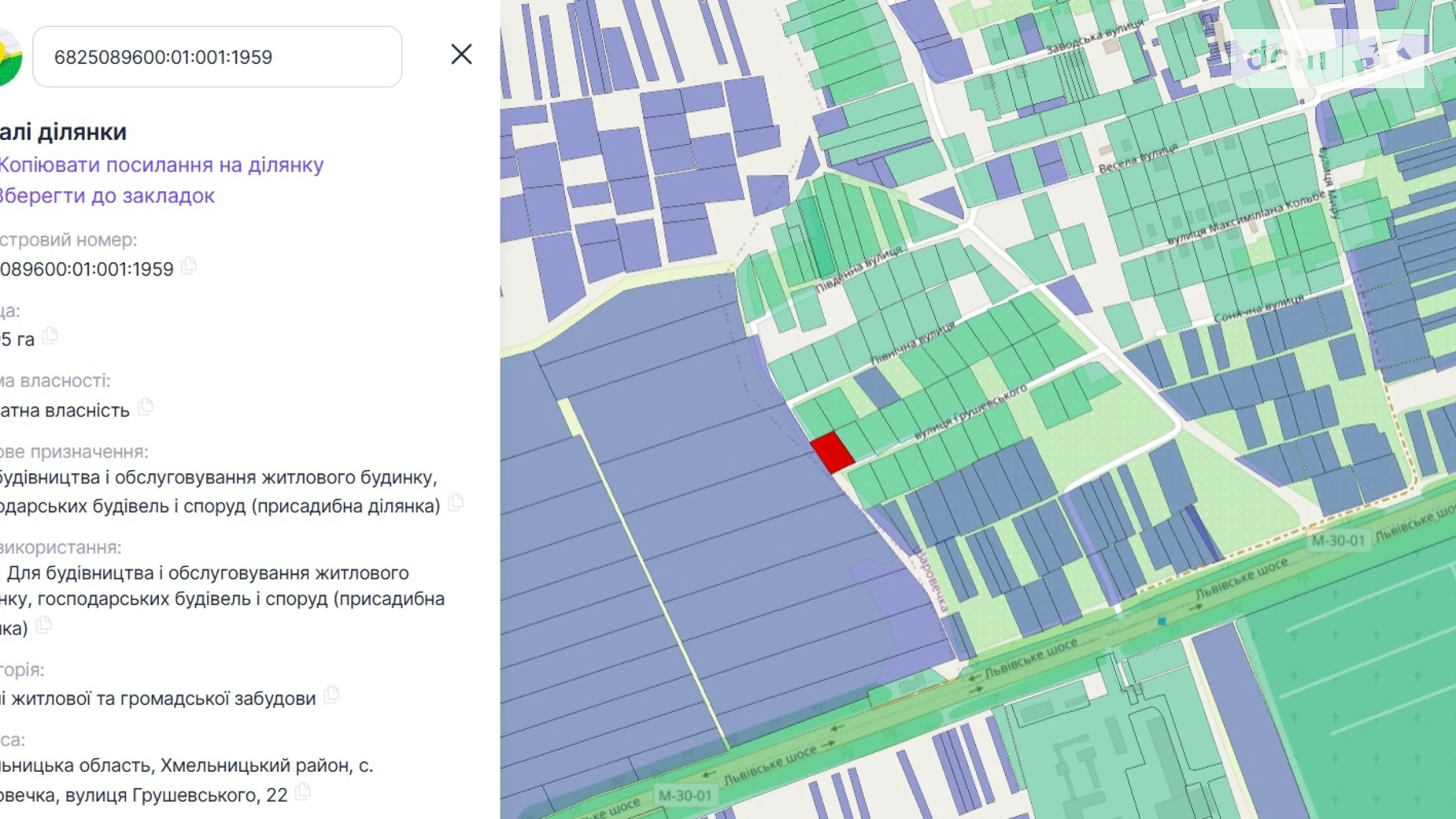Viewport: 1456px width, 819px height.
Task: Click 'Копіювати посилання на ділянку' link
Action: click(161, 165)
